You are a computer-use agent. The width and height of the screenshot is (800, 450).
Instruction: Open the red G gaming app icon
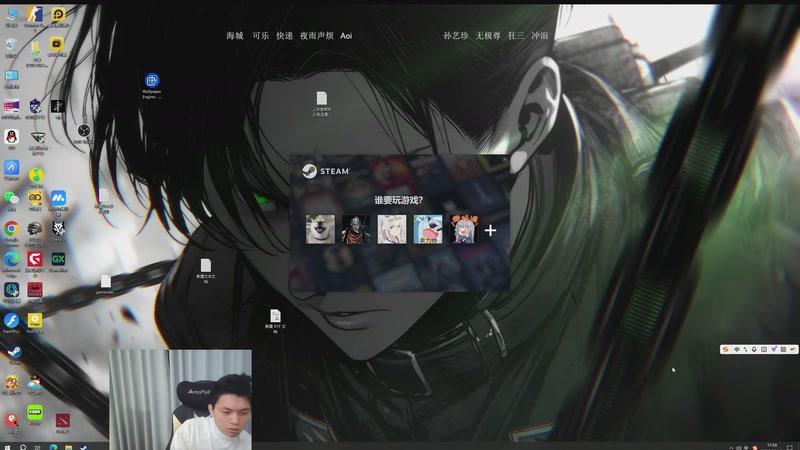(x=35, y=263)
